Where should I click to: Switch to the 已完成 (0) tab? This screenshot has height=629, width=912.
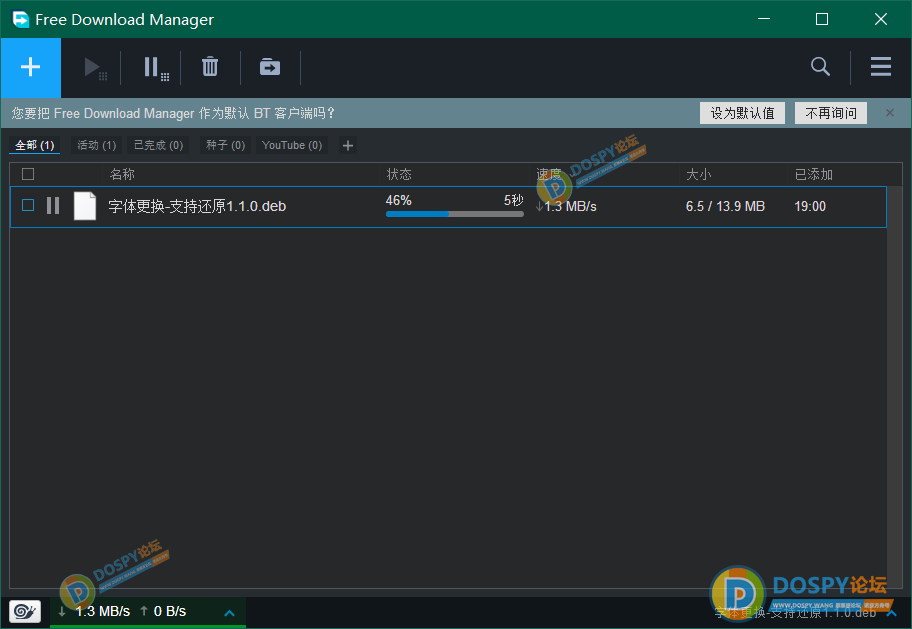tap(158, 145)
